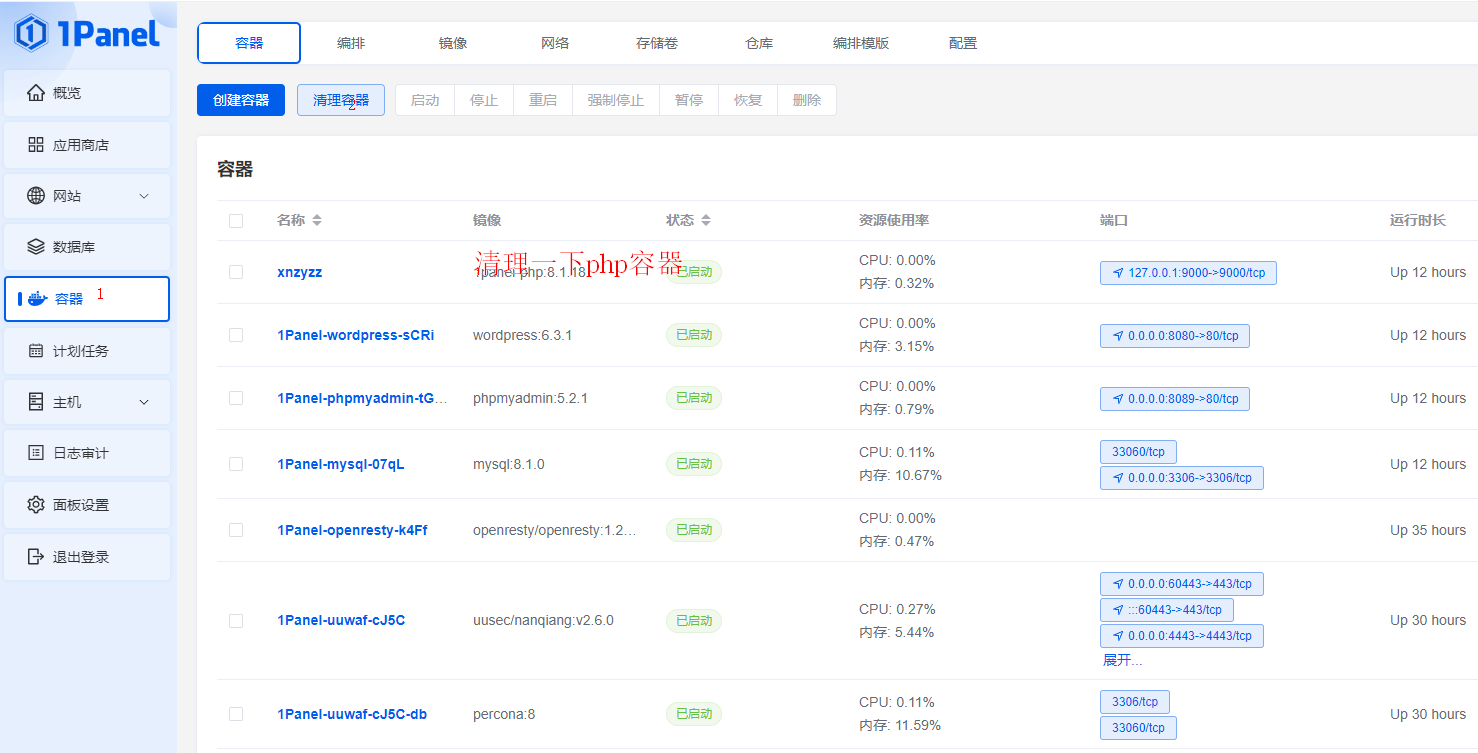Click the 重启 toolbar button
The height and width of the screenshot is (753, 1478).
click(x=543, y=100)
